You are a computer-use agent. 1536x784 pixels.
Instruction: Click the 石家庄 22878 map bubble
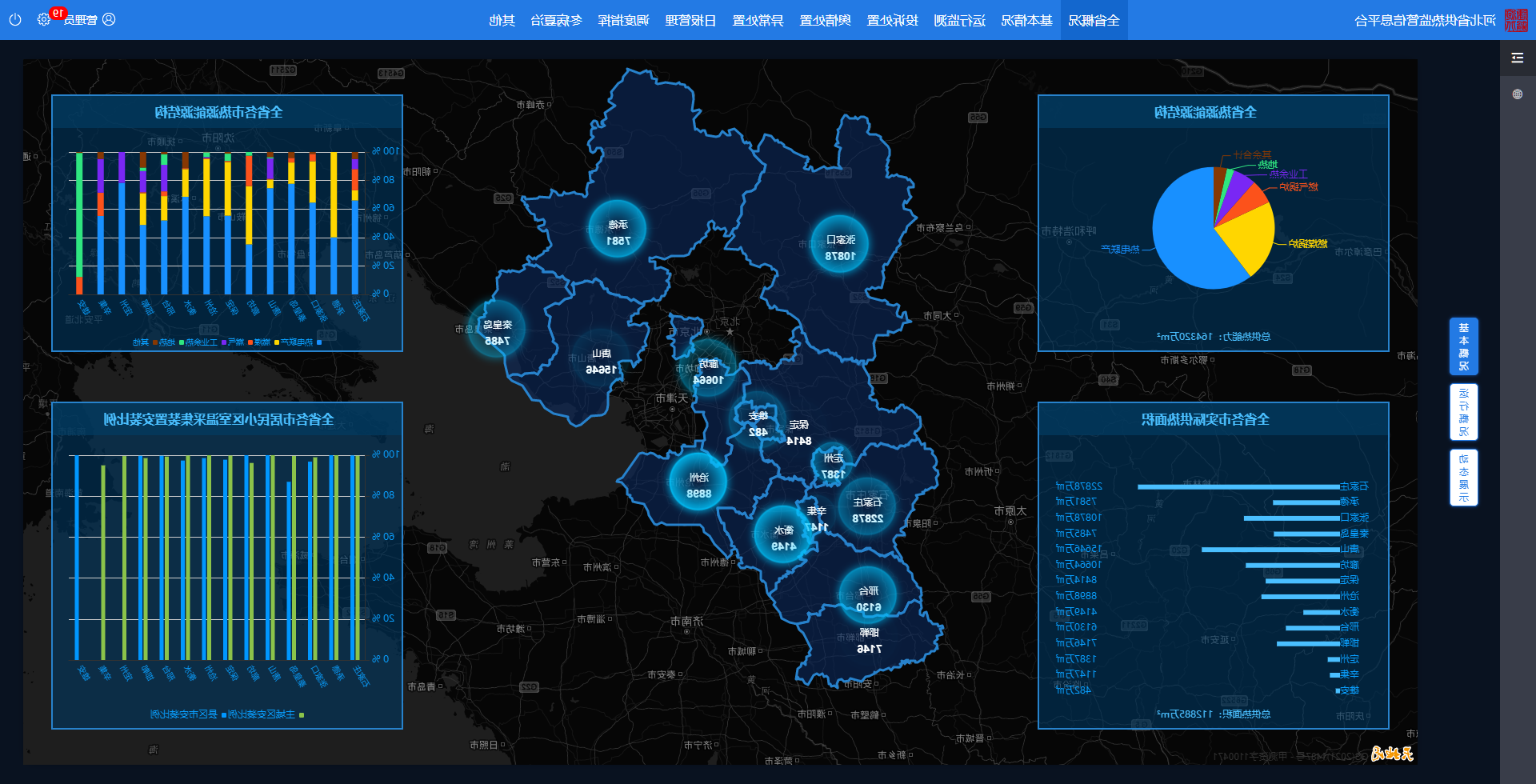tap(867, 508)
